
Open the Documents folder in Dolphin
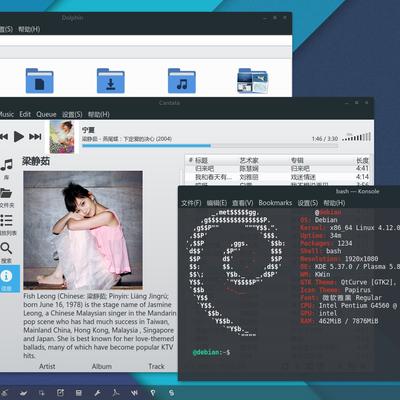(x=39, y=81)
